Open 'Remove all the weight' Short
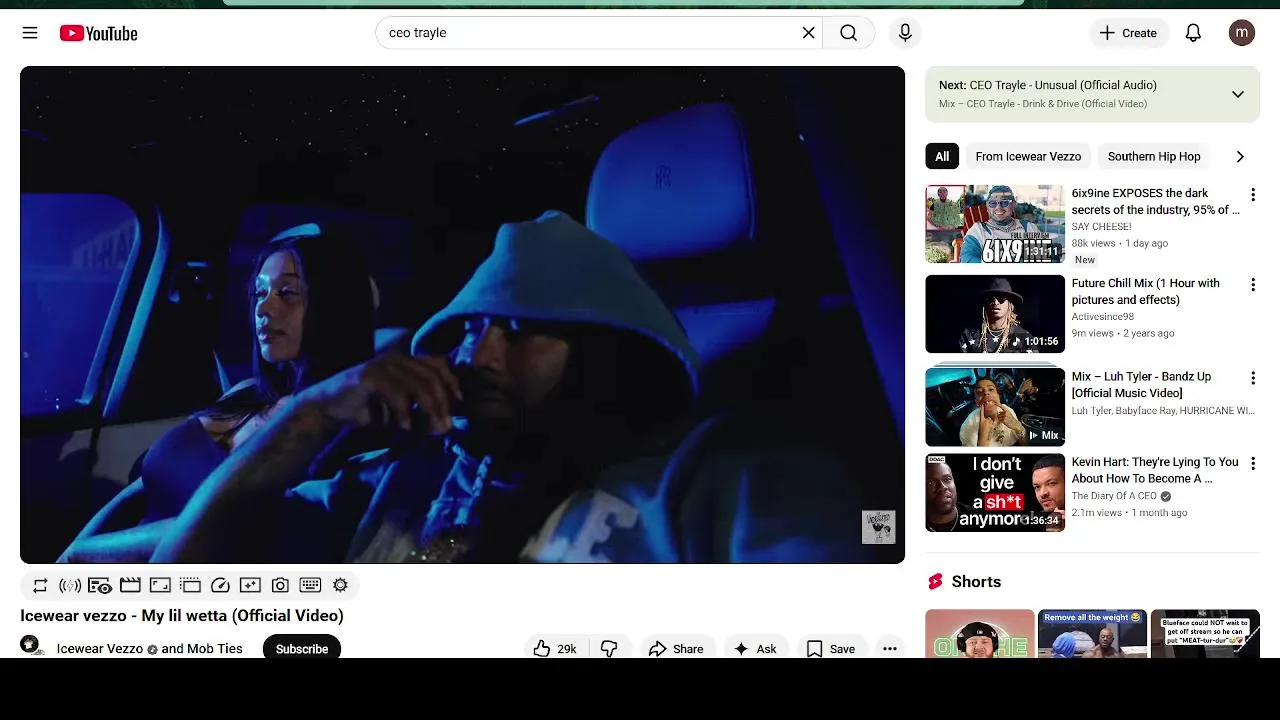The width and height of the screenshot is (1280, 720). click(1092, 633)
